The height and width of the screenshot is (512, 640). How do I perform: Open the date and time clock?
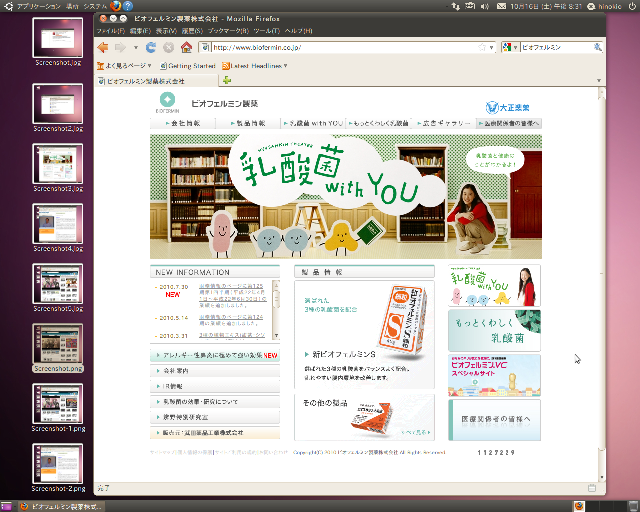[x=546, y=6]
